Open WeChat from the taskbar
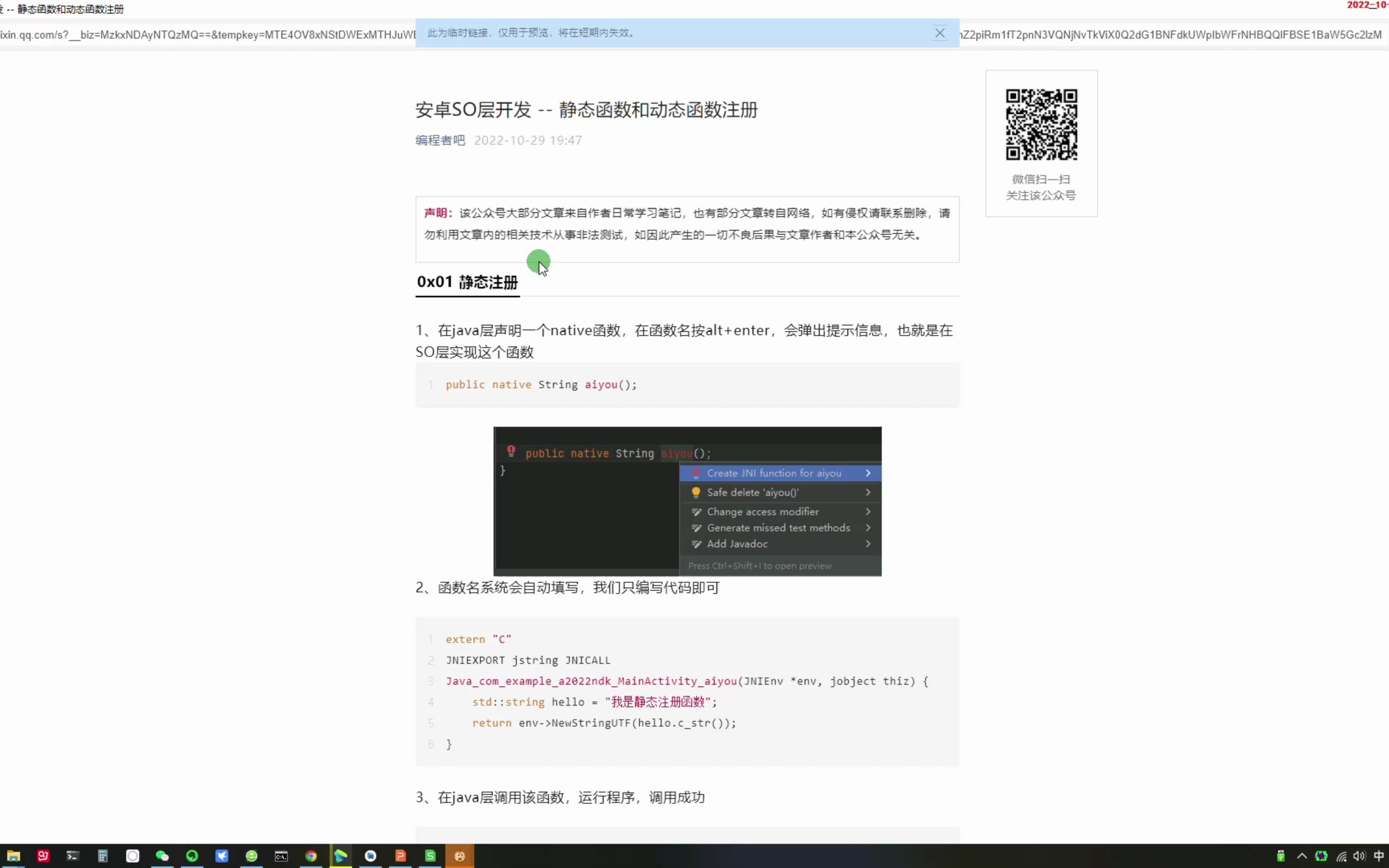The image size is (1389, 868). point(162,856)
